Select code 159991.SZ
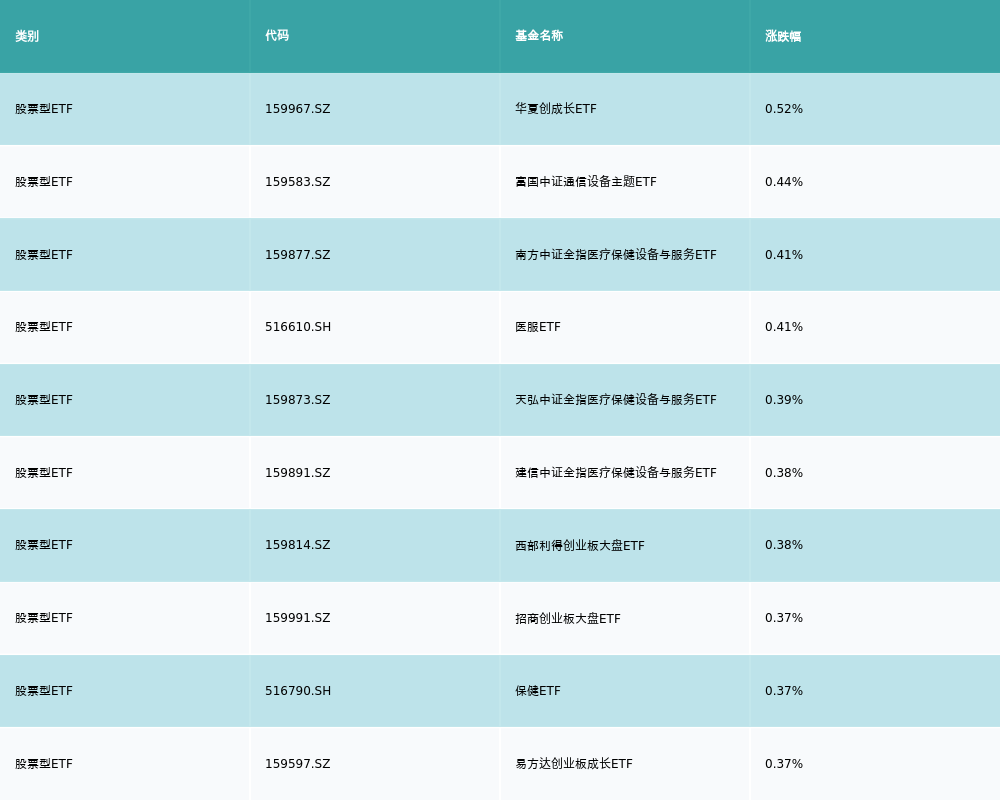Image resolution: width=1000 pixels, height=800 pixels. (x=298, y=618)
